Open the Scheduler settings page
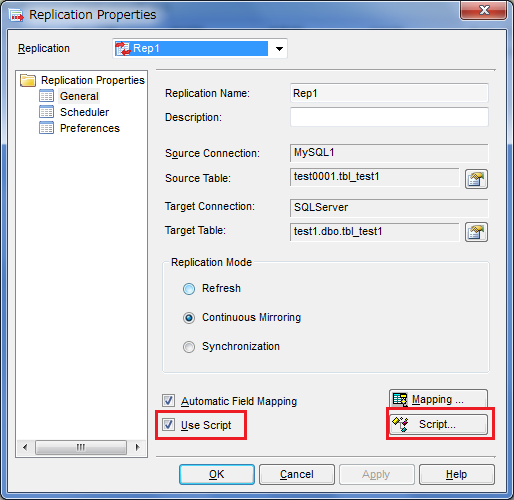Image resolution: width=514 pixels, height=500 pixels. [x=85, y=112]
